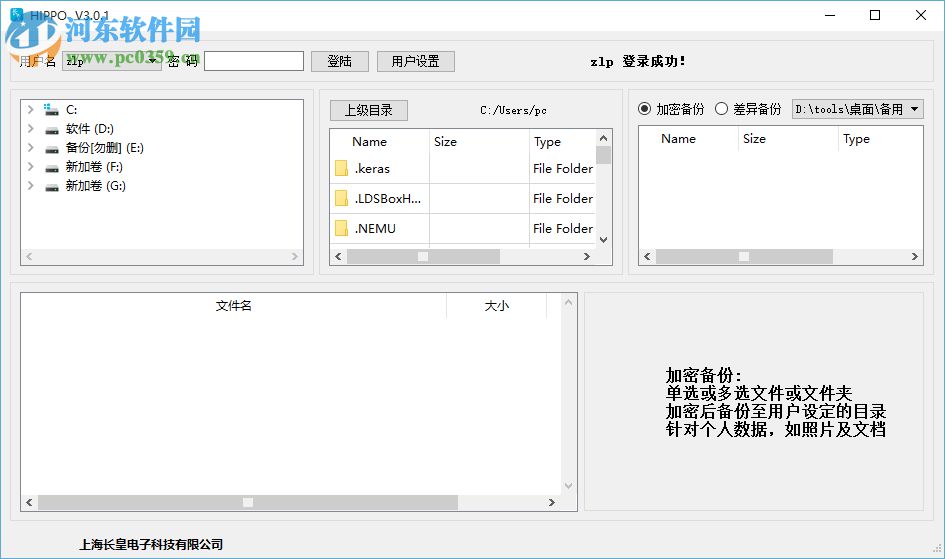Click file list scroll down arrow
This screenshot has width=945, height=559.
pyautogui.click(x=603, y=240)
